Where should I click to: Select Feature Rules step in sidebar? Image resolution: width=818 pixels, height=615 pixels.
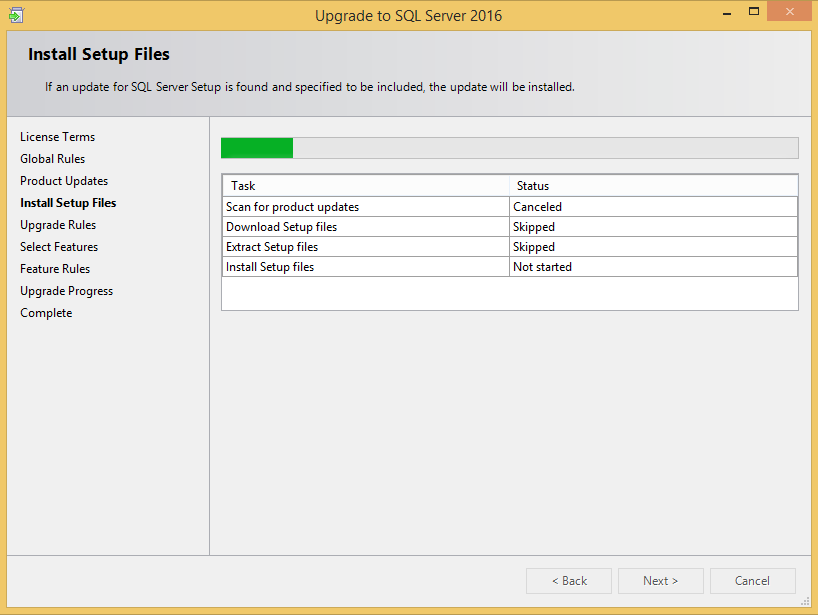[55, 269]
